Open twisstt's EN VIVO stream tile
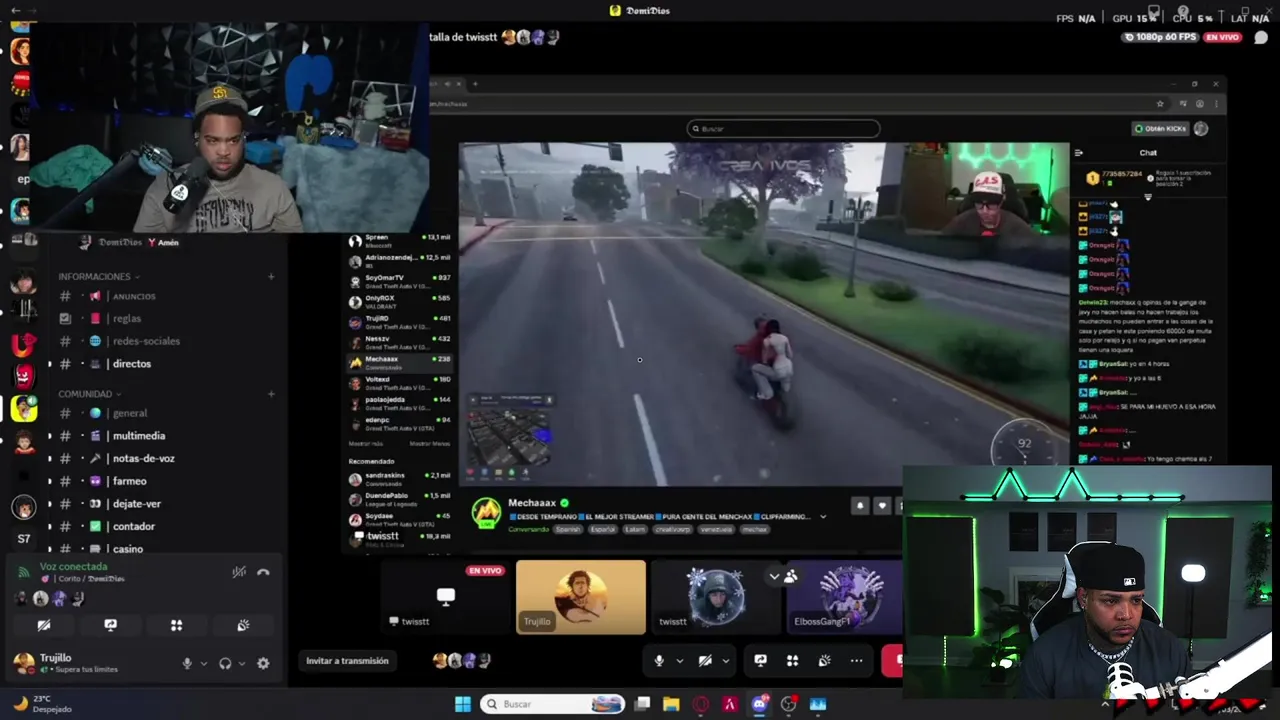The width and height of the screenshot is (1280, 720). tap(446, 597)
